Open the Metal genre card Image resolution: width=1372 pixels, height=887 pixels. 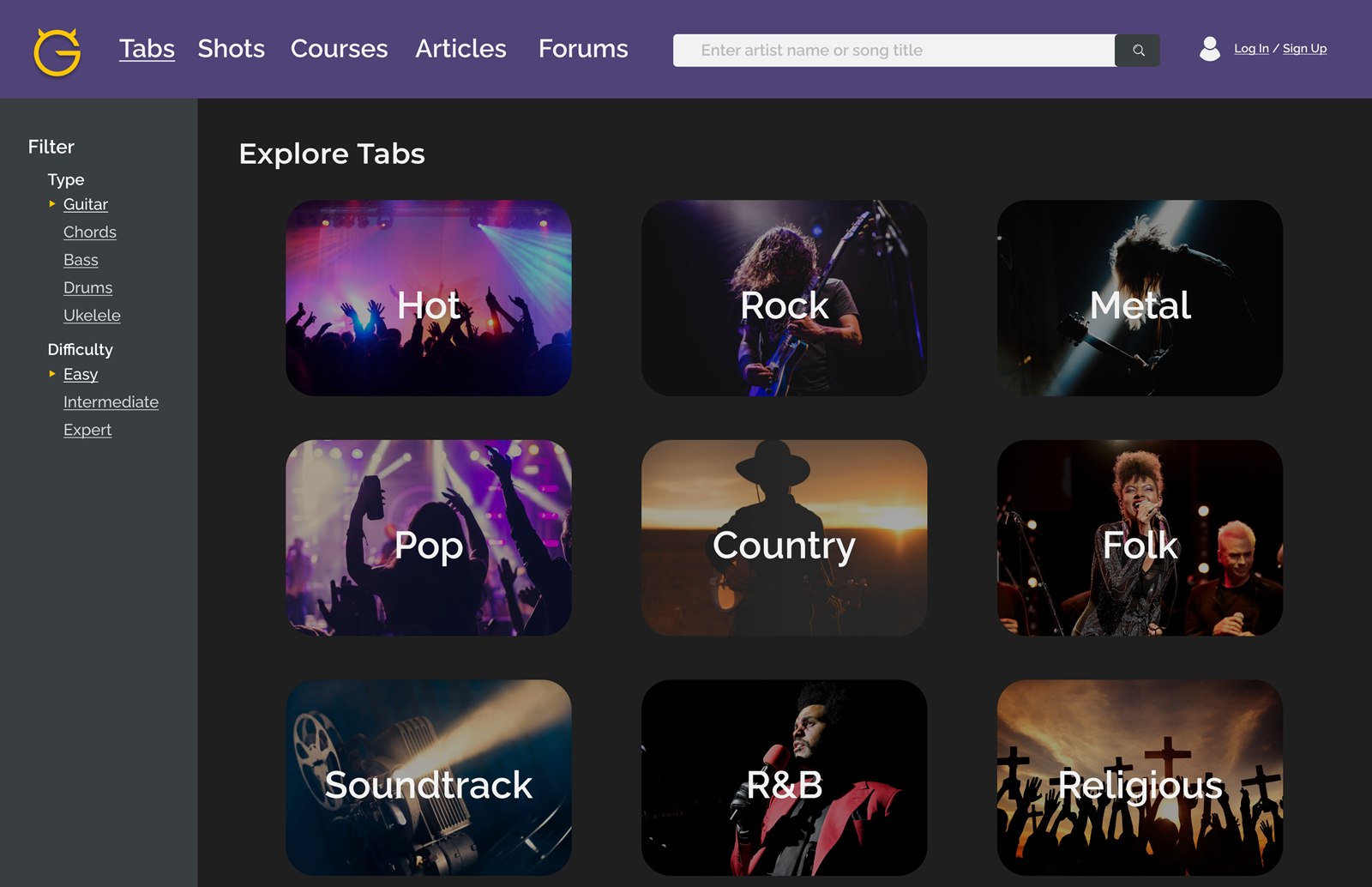(1140, 299)
